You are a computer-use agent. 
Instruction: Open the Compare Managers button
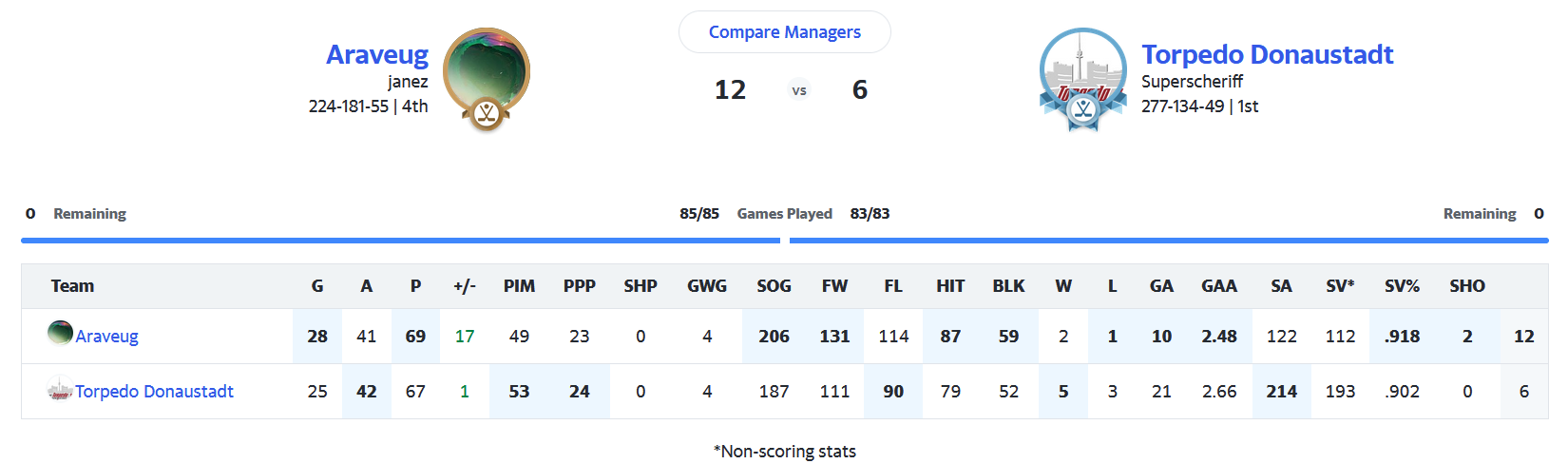point(784,32)
